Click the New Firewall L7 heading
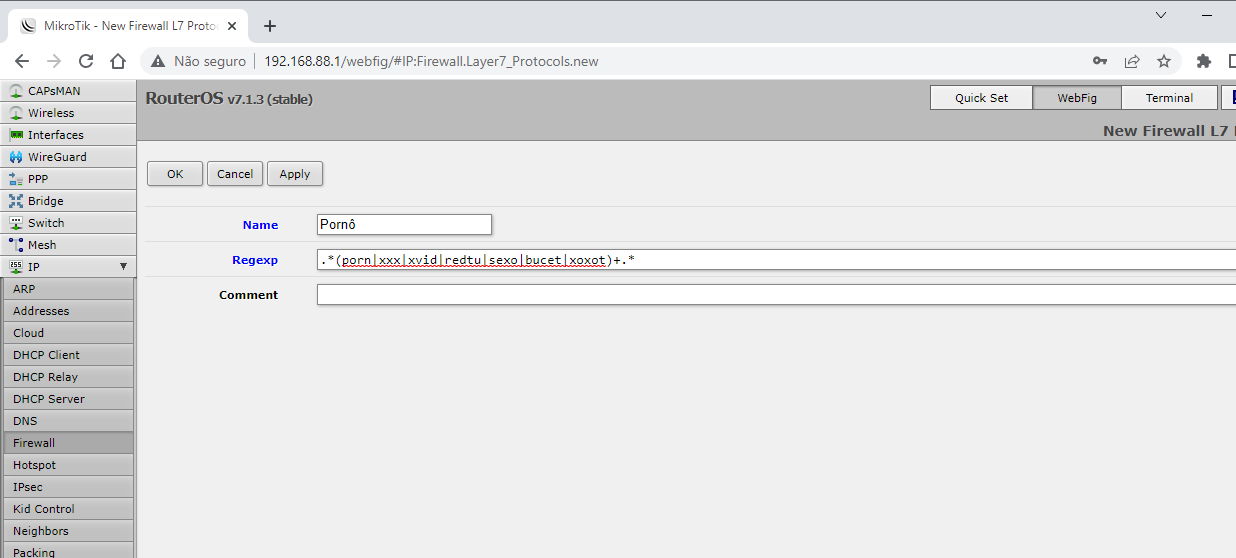Viewport: 1236px width, 558px height. point(1169,131)
